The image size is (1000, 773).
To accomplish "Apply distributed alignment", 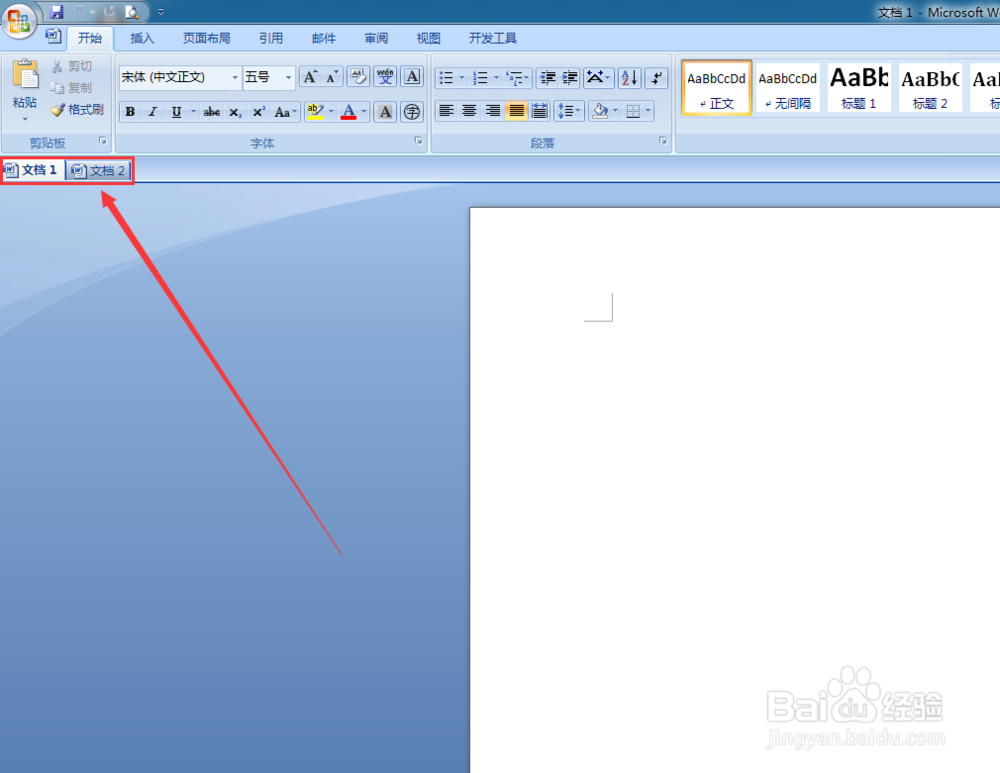I will (x=540, y=111).
